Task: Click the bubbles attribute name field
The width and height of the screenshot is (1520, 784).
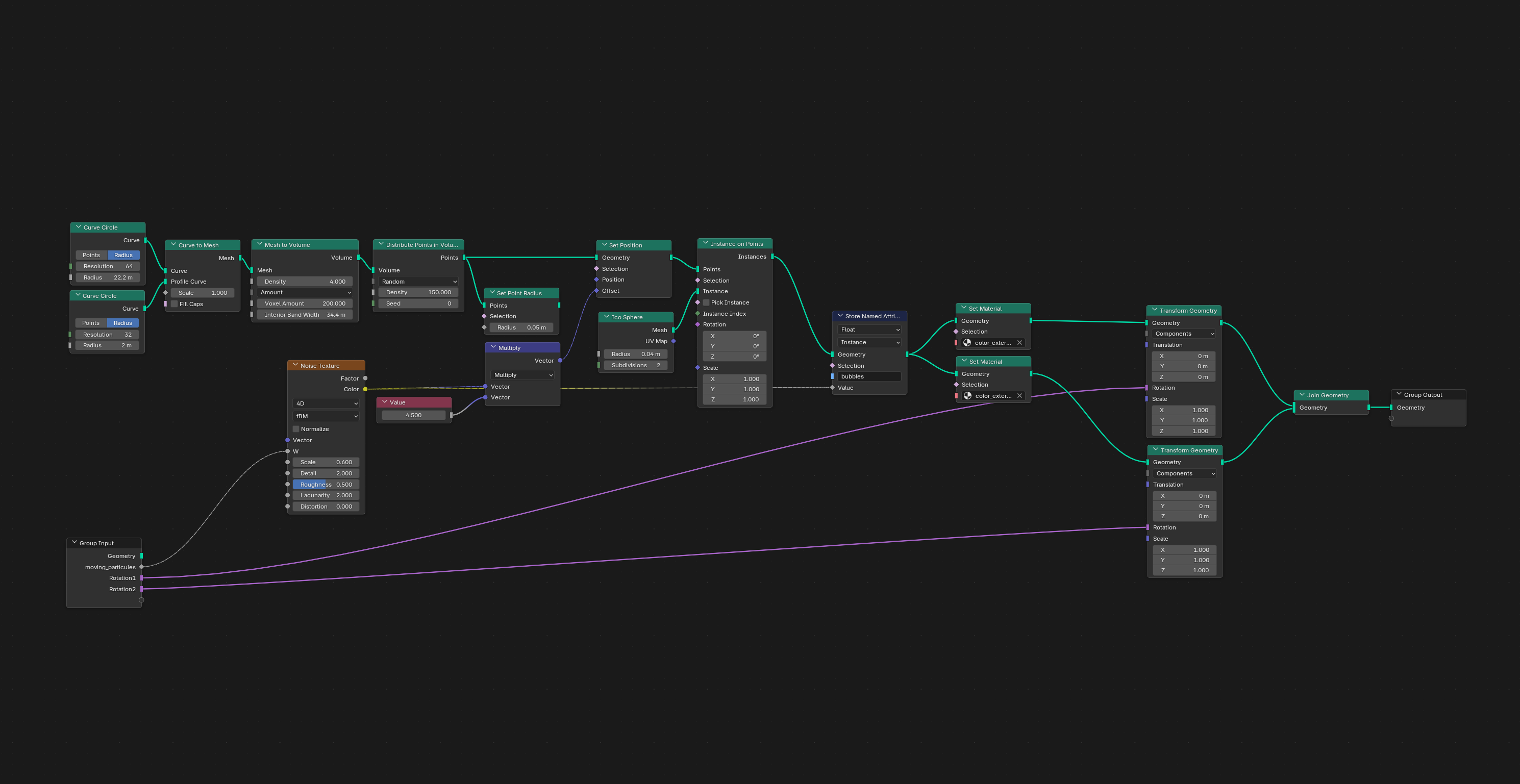Action: 868,376
